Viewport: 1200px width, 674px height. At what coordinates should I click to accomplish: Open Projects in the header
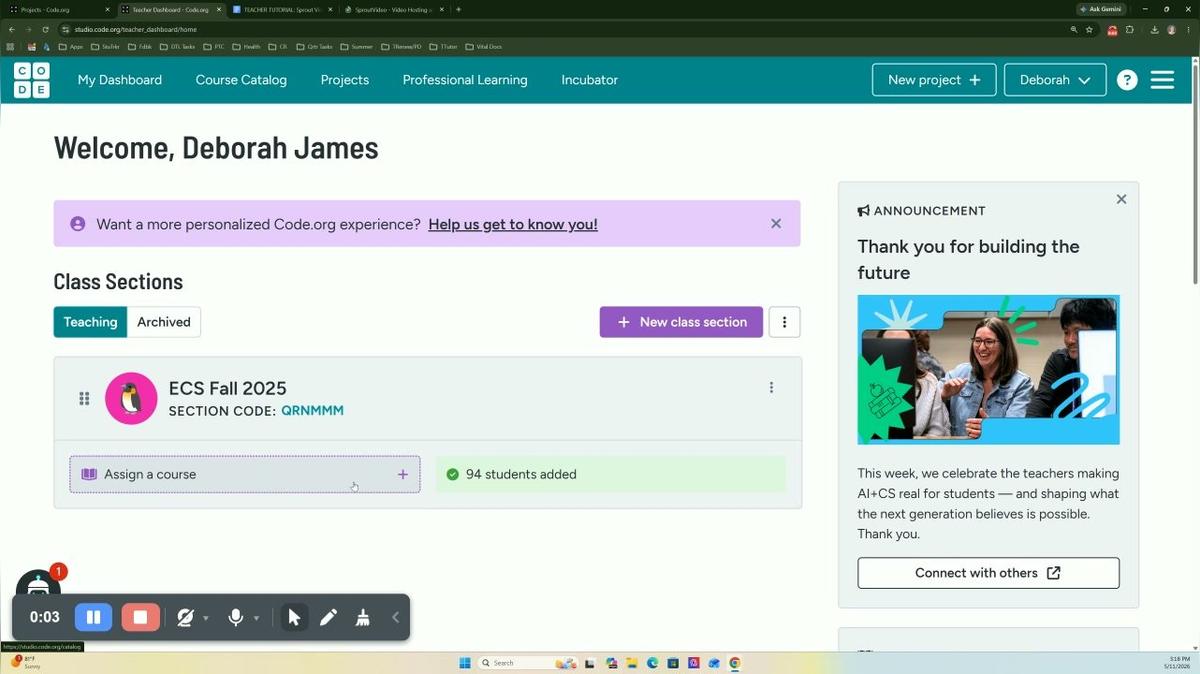tap(345, 80)
